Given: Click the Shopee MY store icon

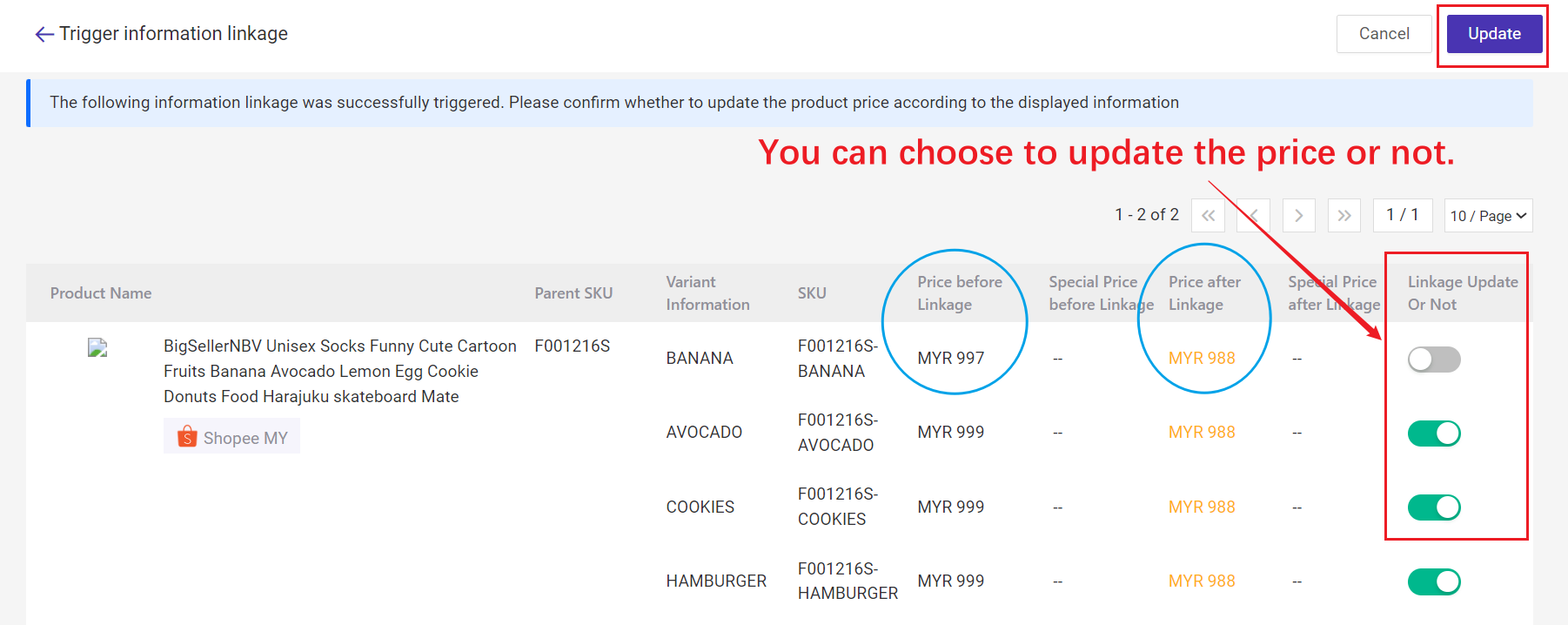Looking at the screenshot, I should [187, 437].
